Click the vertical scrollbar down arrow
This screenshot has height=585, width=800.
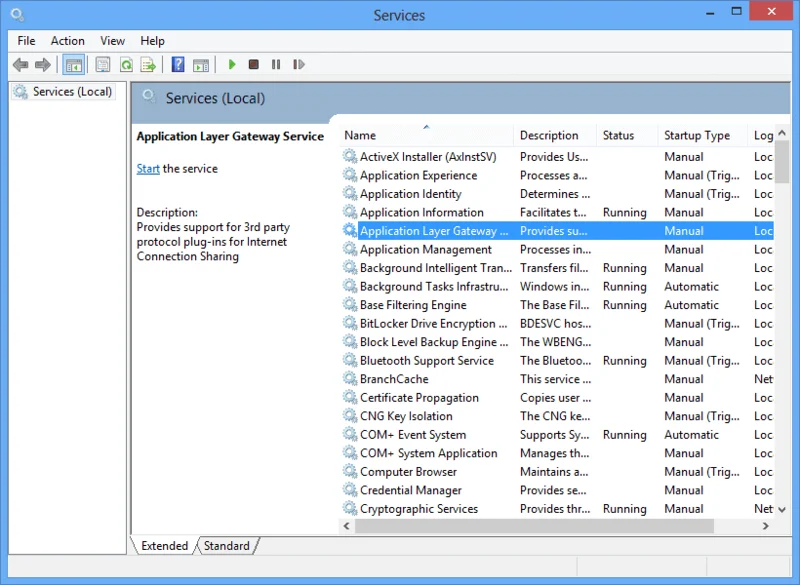[782, 509]
